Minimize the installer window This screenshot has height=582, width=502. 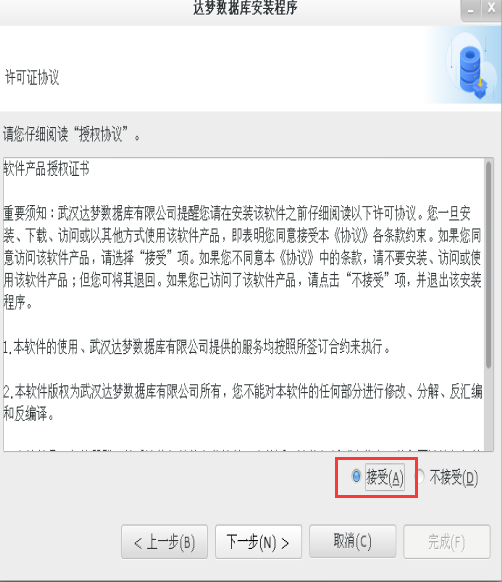(x=470, y=10)
